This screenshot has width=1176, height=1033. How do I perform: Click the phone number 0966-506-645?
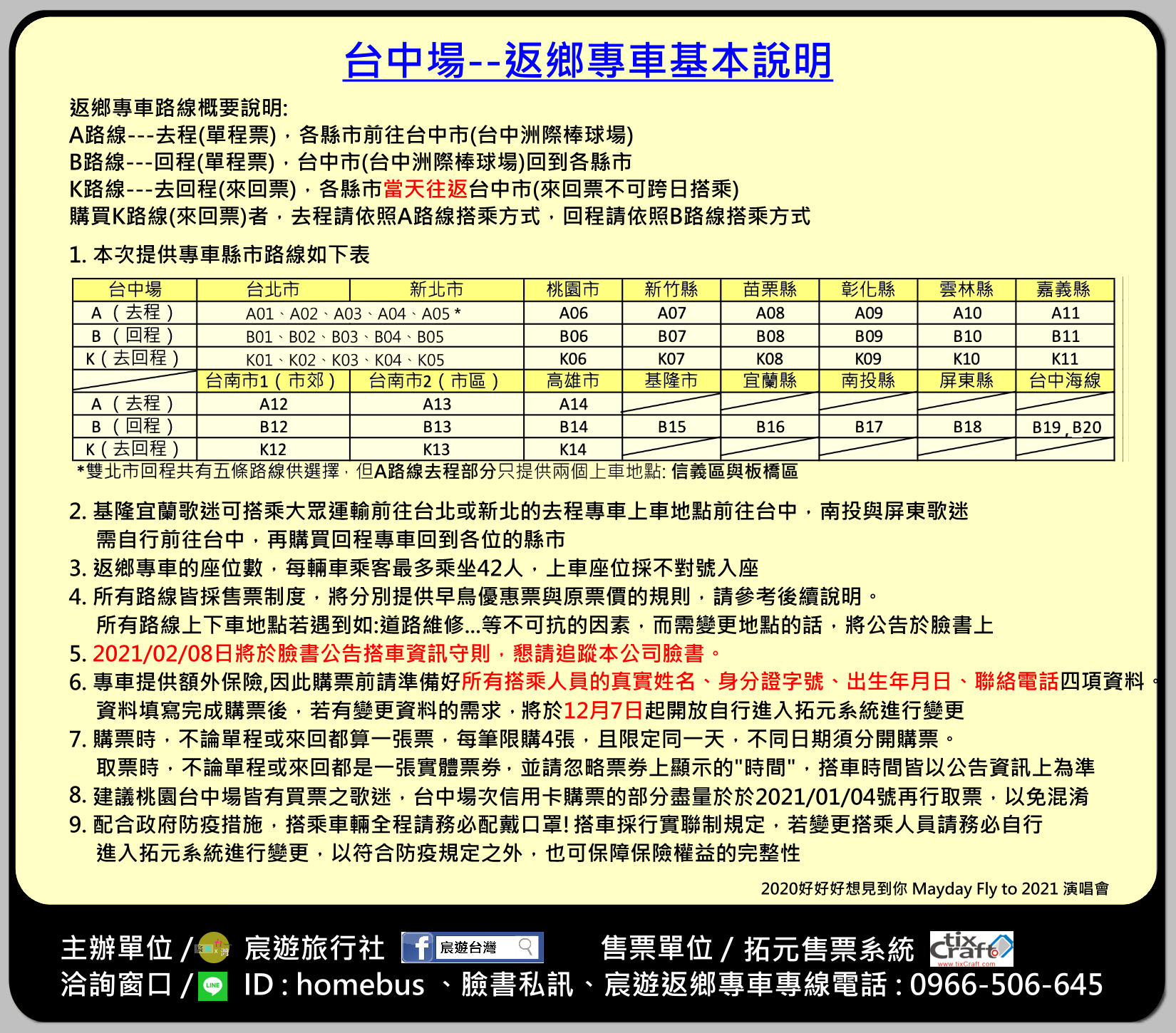coord(1006,985)
